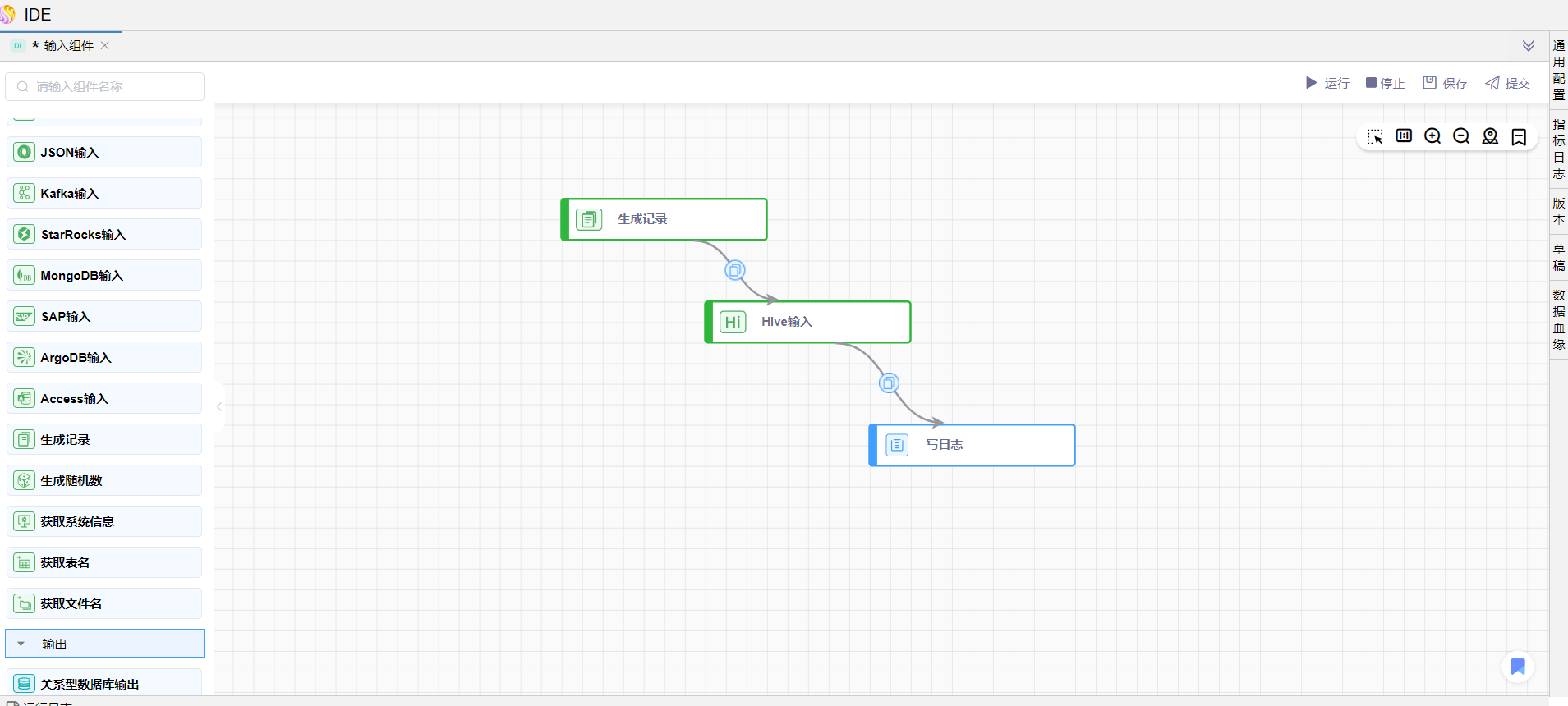Open the 通用配置 side tab
Viewport: 1568px width, 706px height.
point(1558,70)
